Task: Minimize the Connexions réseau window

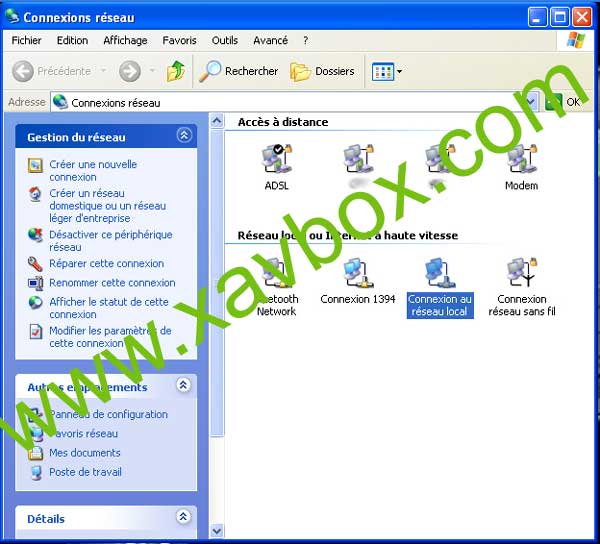Action: [537, 18]
